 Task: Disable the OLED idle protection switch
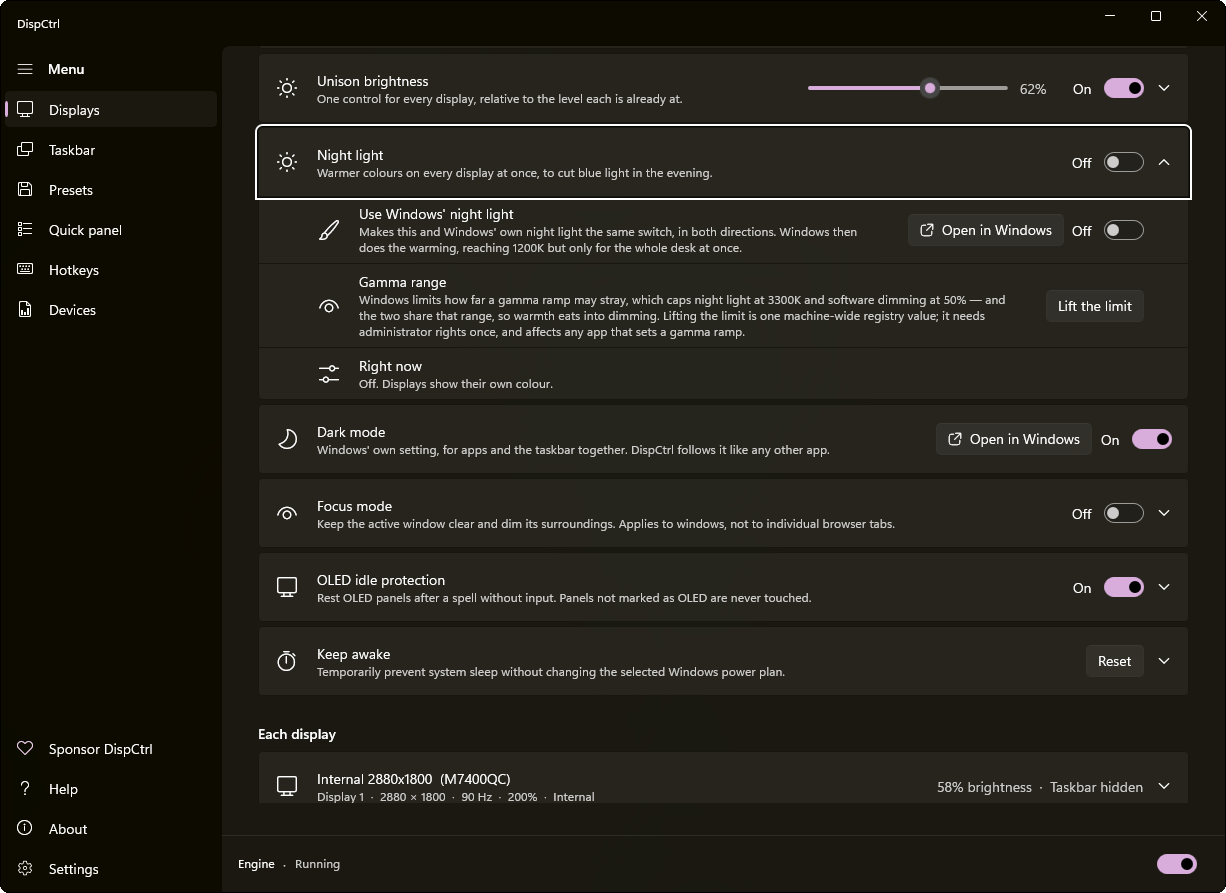[1124, 587]
